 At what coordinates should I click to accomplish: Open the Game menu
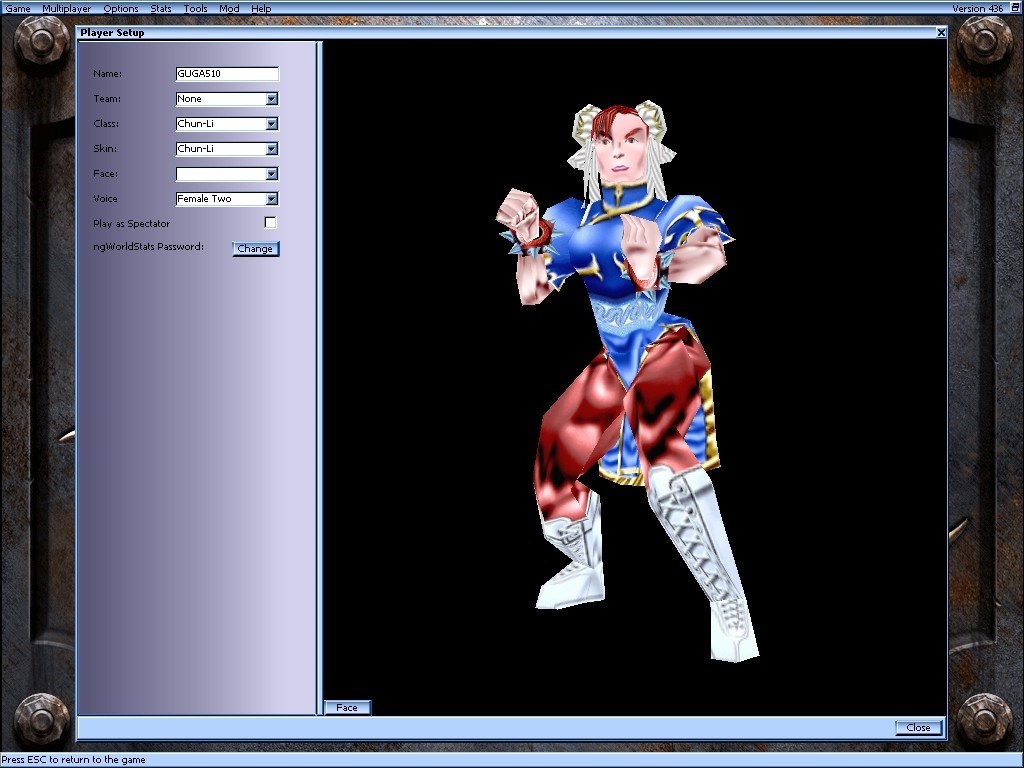coord(18,8)
